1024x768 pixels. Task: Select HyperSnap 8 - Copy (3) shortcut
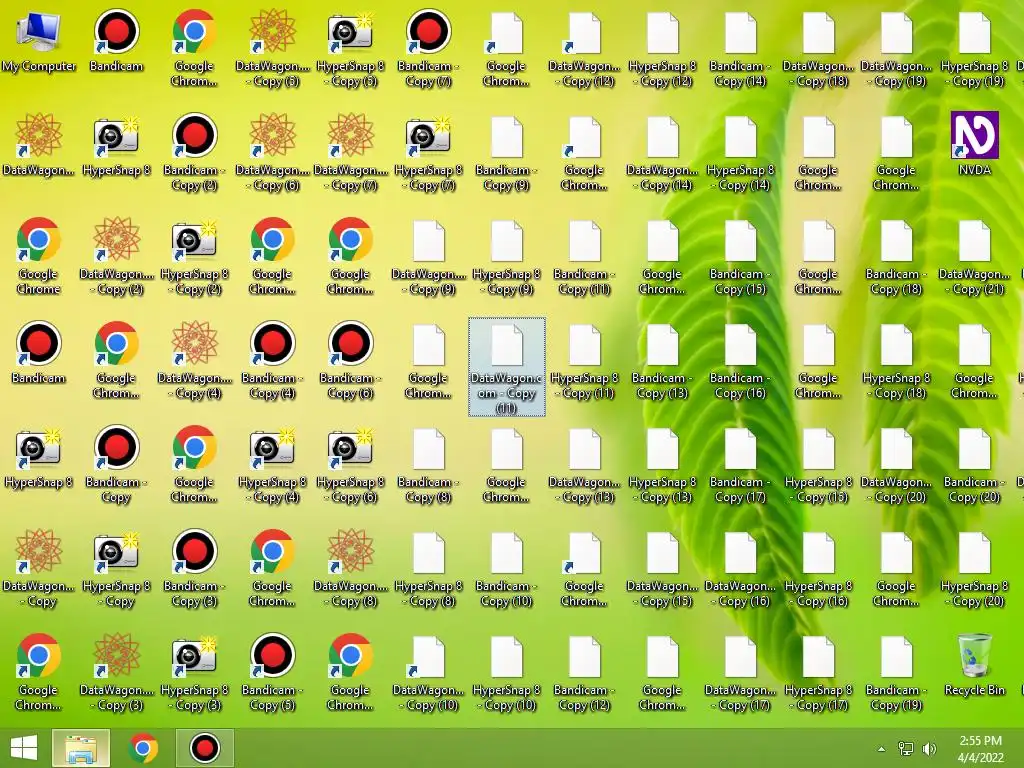click(x=194, y=673)
